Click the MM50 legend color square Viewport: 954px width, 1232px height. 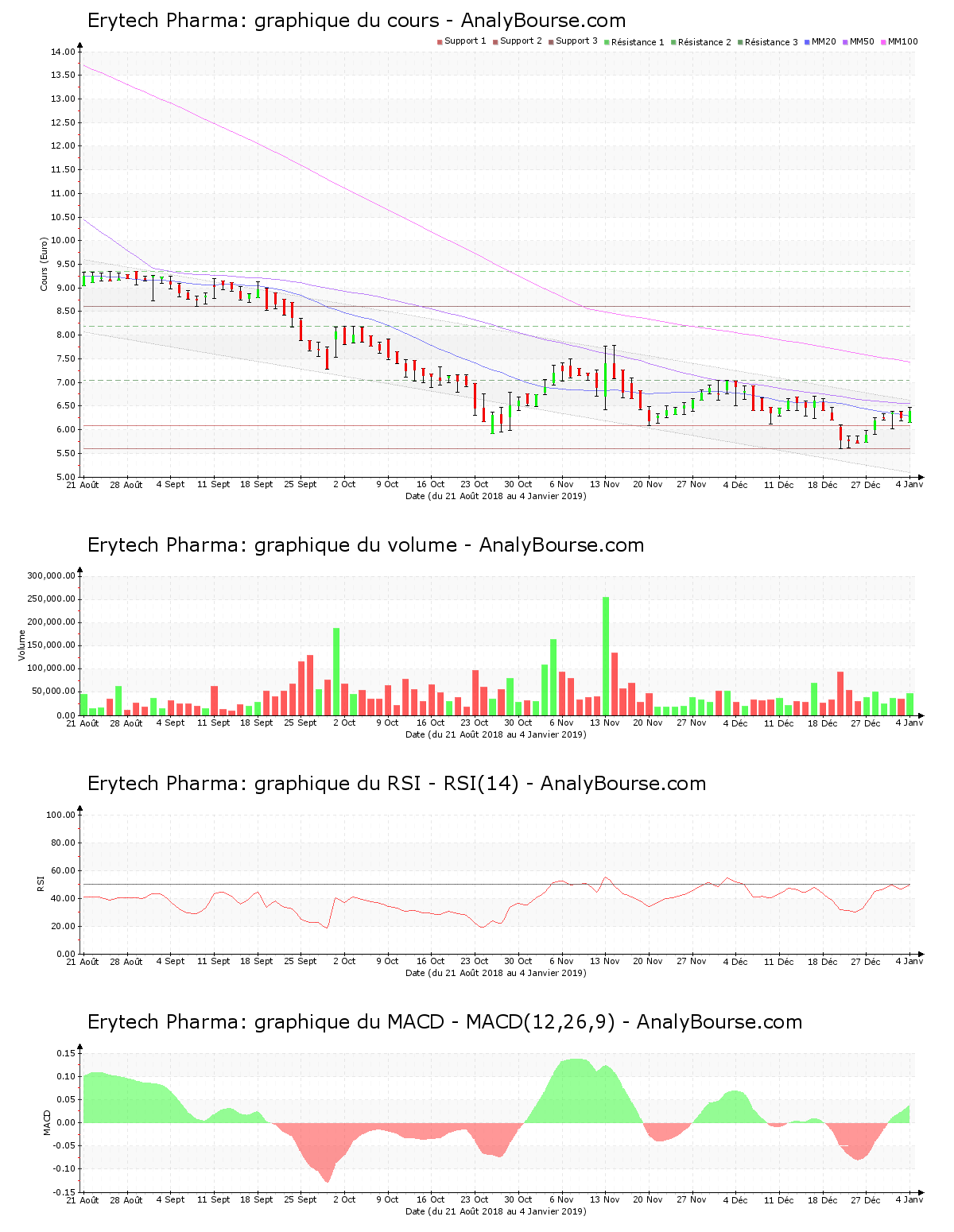pyautogui.click(x=846, y=41)
